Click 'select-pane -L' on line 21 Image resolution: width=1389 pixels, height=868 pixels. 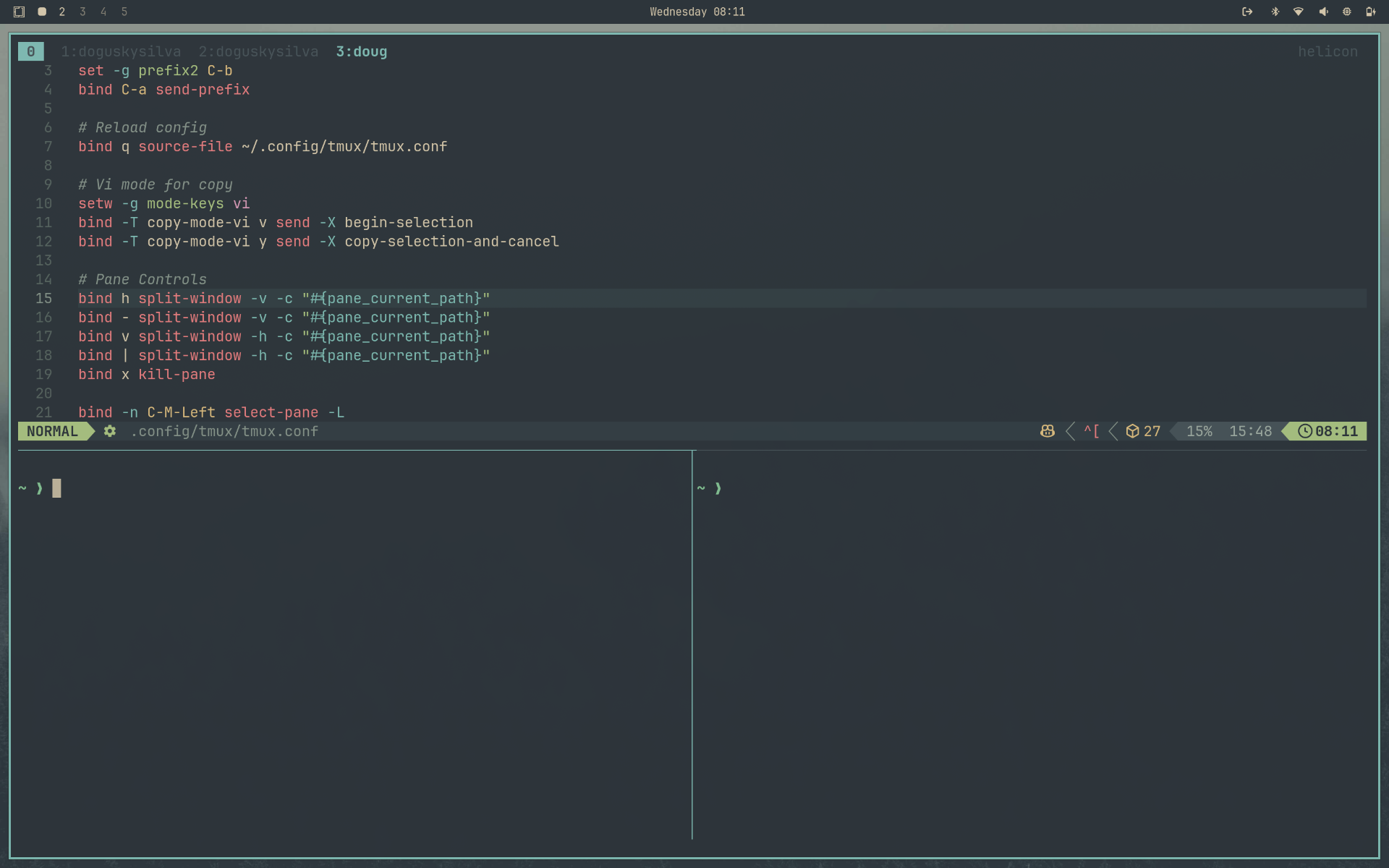point(284,412)
